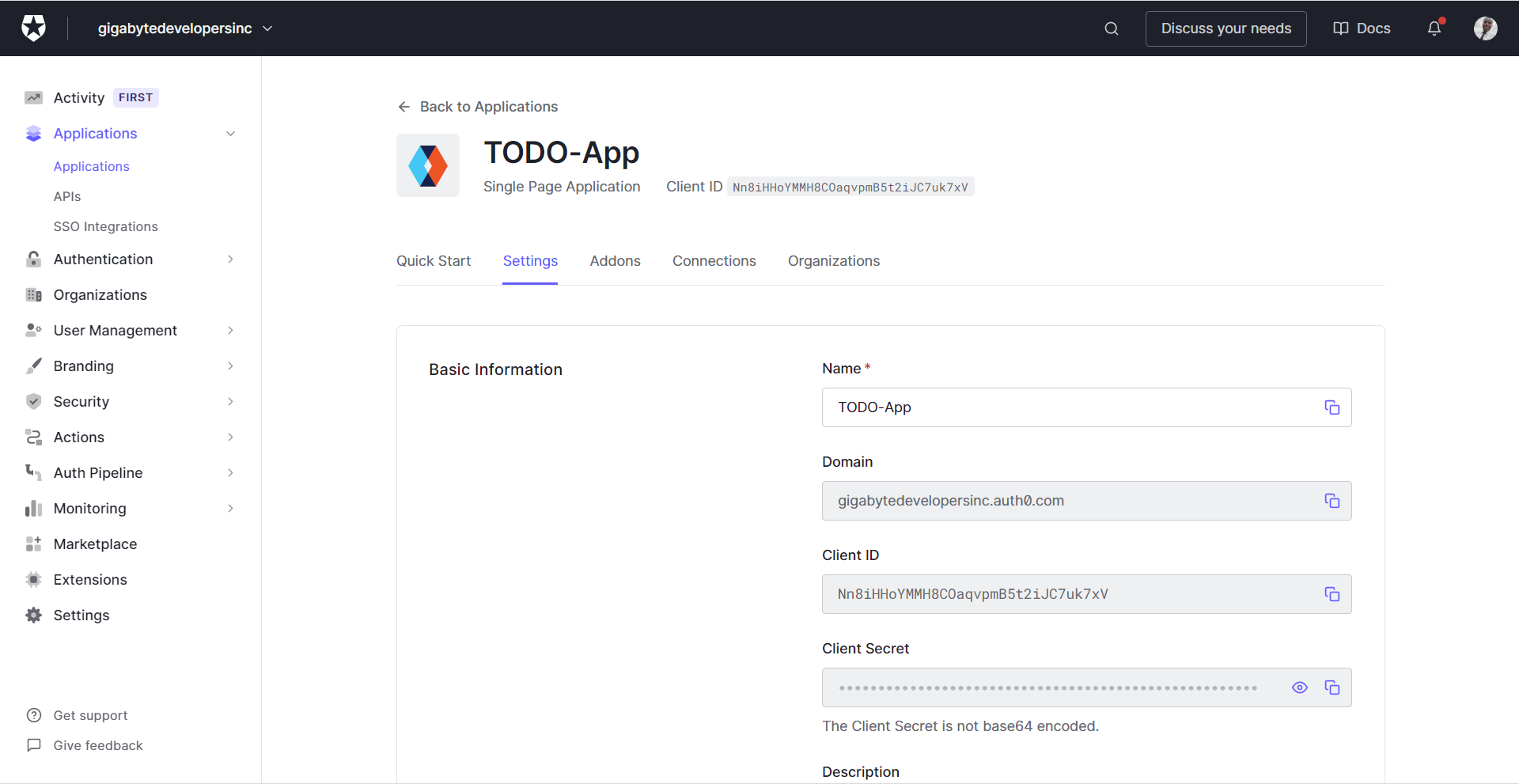Open the Applications sub-item in sidebar

click(92, 167)
